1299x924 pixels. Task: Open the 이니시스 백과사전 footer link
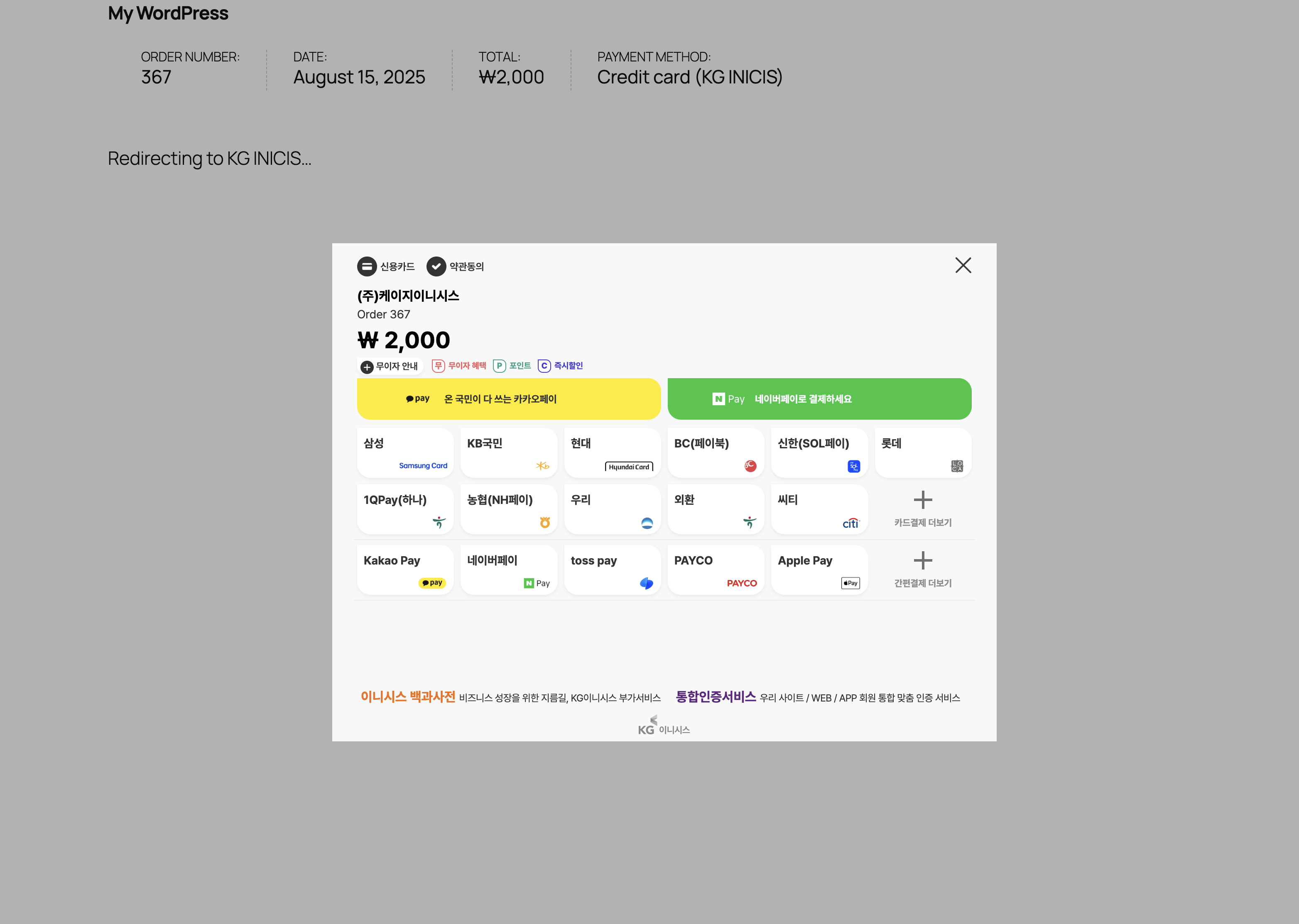tap(407, 697)
